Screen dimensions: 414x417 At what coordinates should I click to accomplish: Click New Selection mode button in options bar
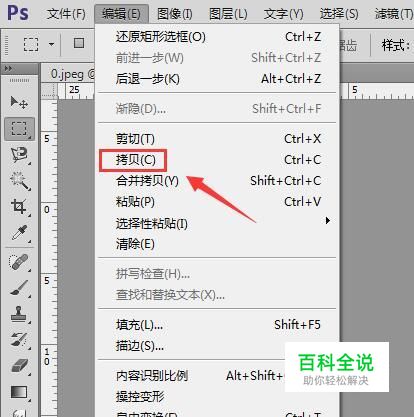coord(79,43)
